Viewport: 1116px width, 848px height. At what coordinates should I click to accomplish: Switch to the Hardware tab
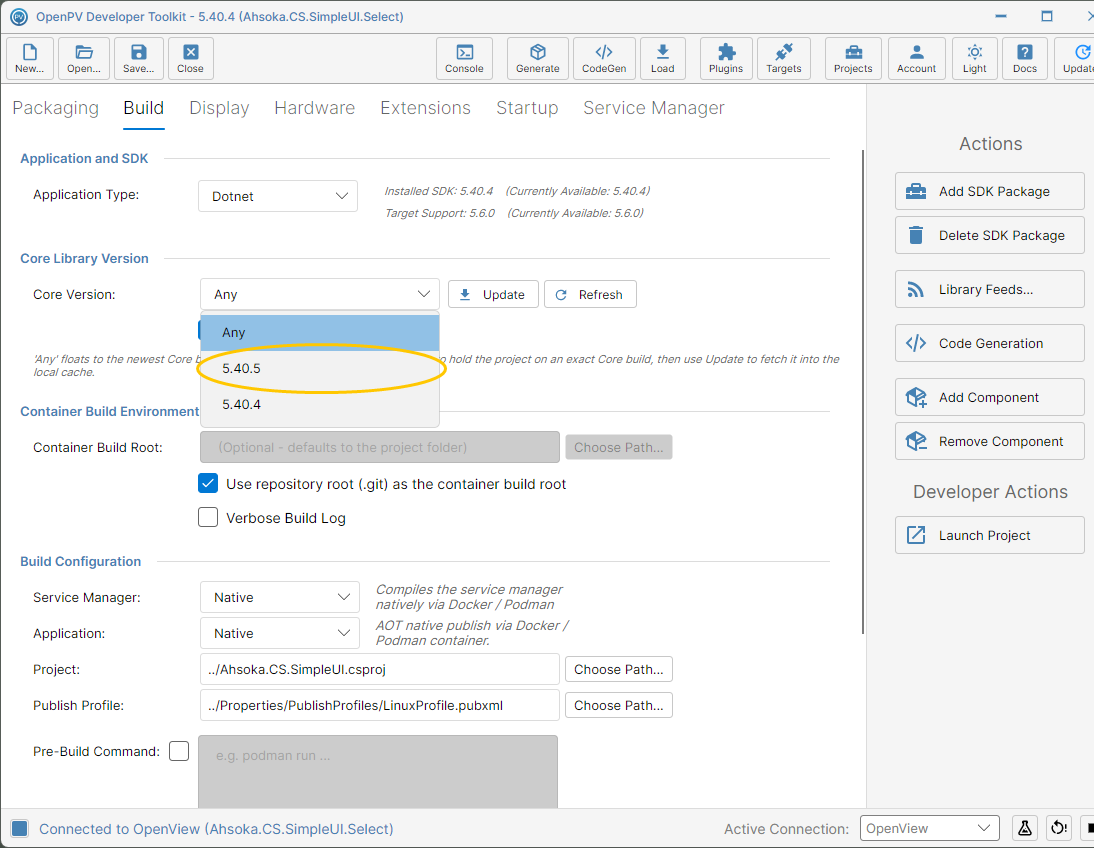(315, 108)
